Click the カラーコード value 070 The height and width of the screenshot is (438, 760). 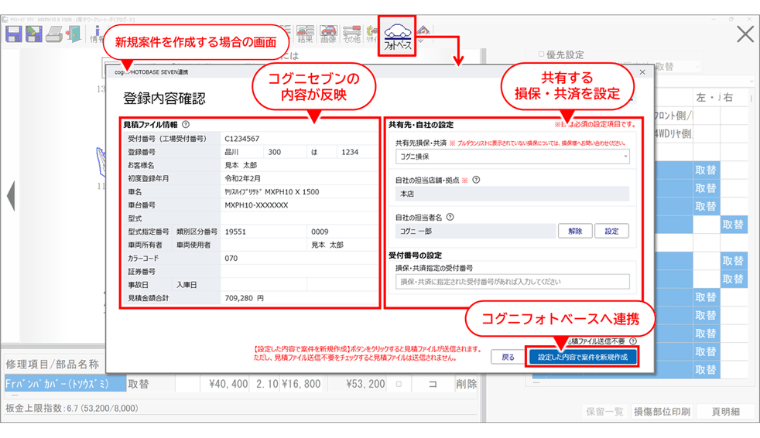[231, 258]
